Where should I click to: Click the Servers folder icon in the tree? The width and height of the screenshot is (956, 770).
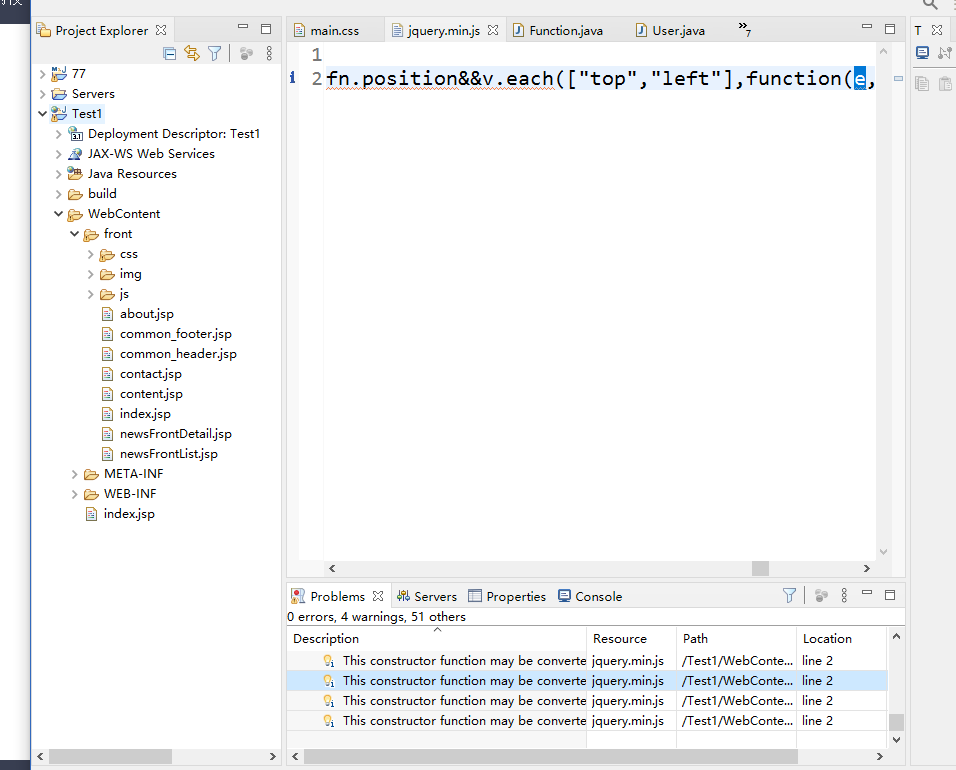(59, 94)
